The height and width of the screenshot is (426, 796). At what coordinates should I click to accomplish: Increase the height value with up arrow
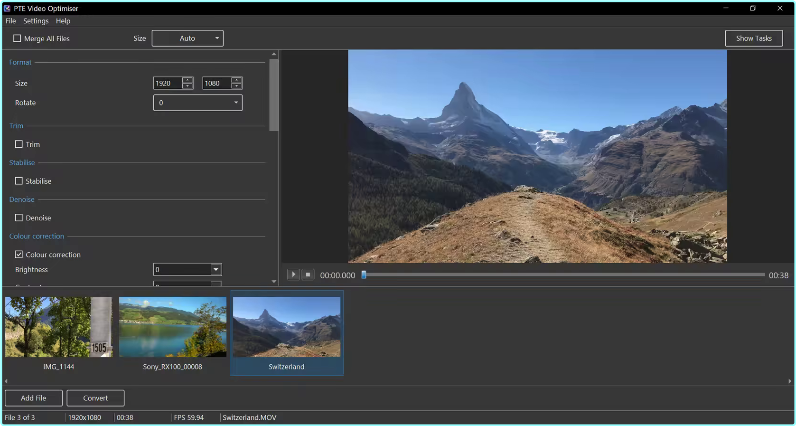pyautogui.click(x=237, y=80)
